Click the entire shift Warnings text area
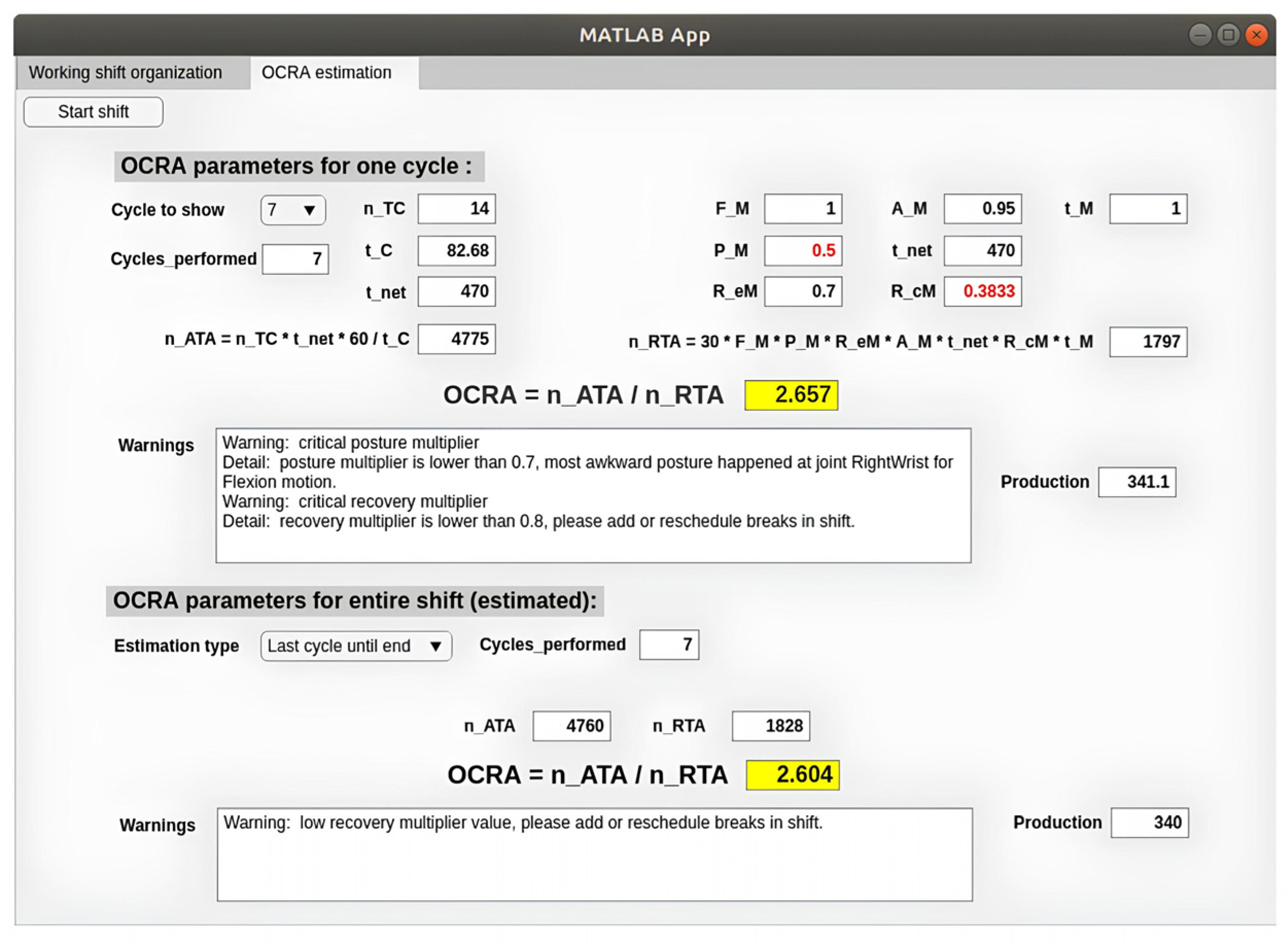This screenshot has width=1288, height=942. coord(595,854)
